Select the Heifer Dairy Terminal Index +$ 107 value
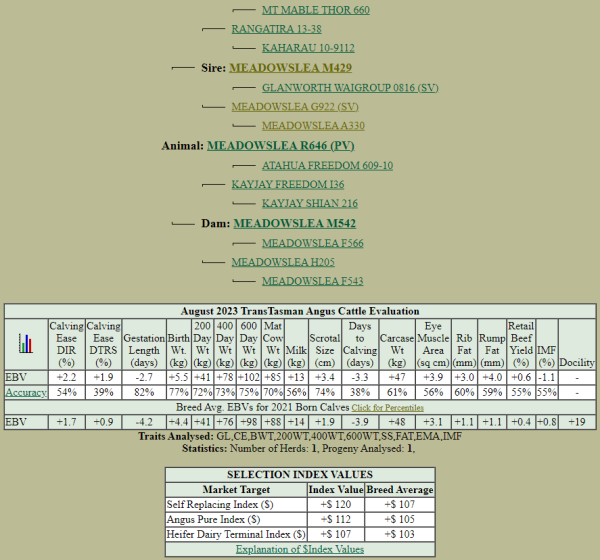The height and width of the screenshot is (560, 600). [336, 534]
